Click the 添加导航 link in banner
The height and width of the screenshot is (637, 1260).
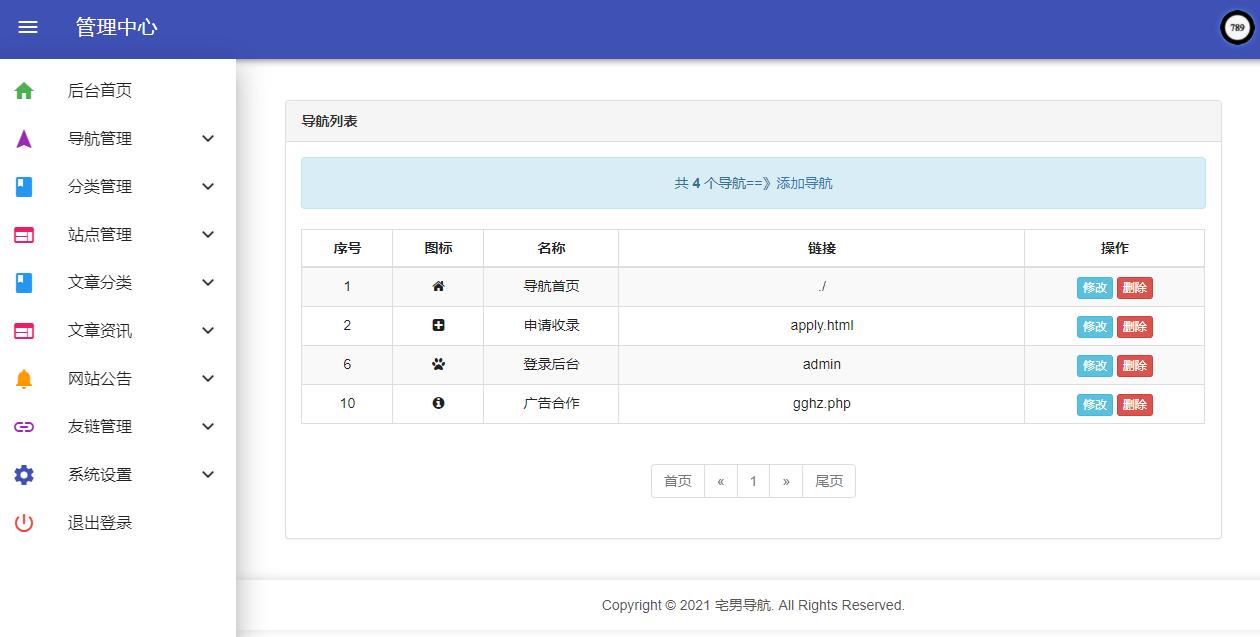click(x=804, y=183)
